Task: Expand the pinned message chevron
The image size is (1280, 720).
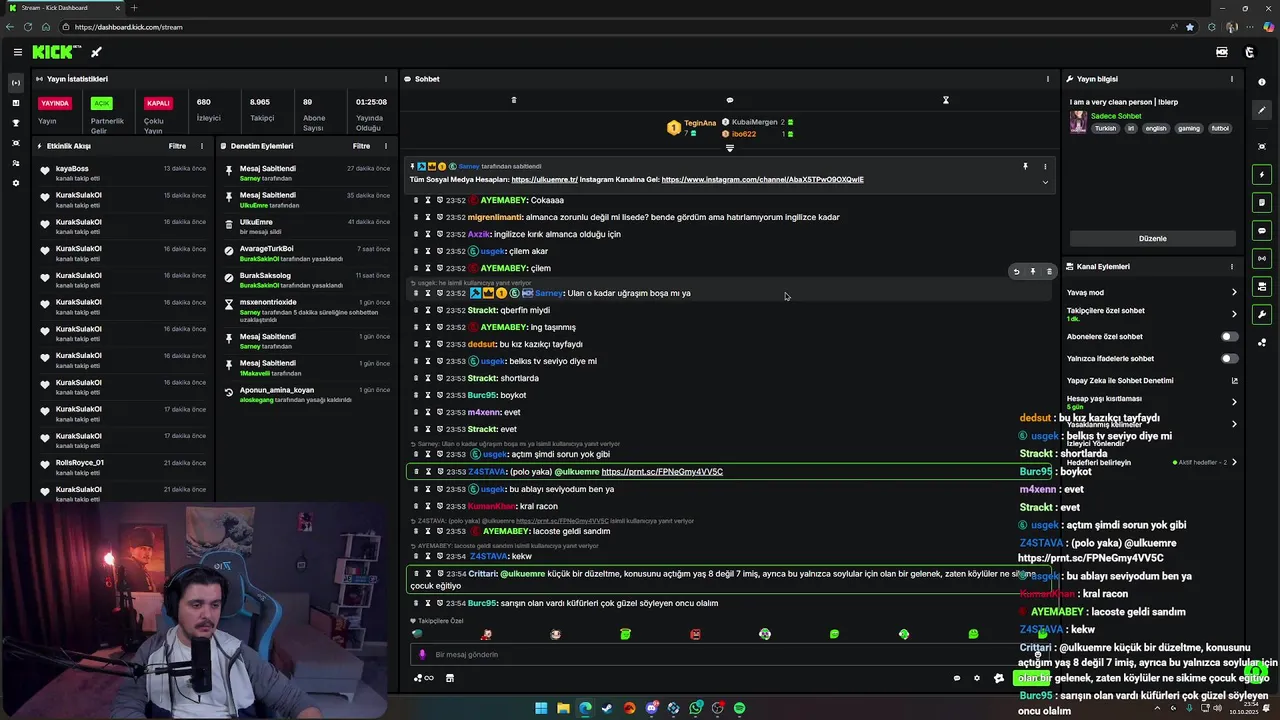Action: tap(1045, 182)
